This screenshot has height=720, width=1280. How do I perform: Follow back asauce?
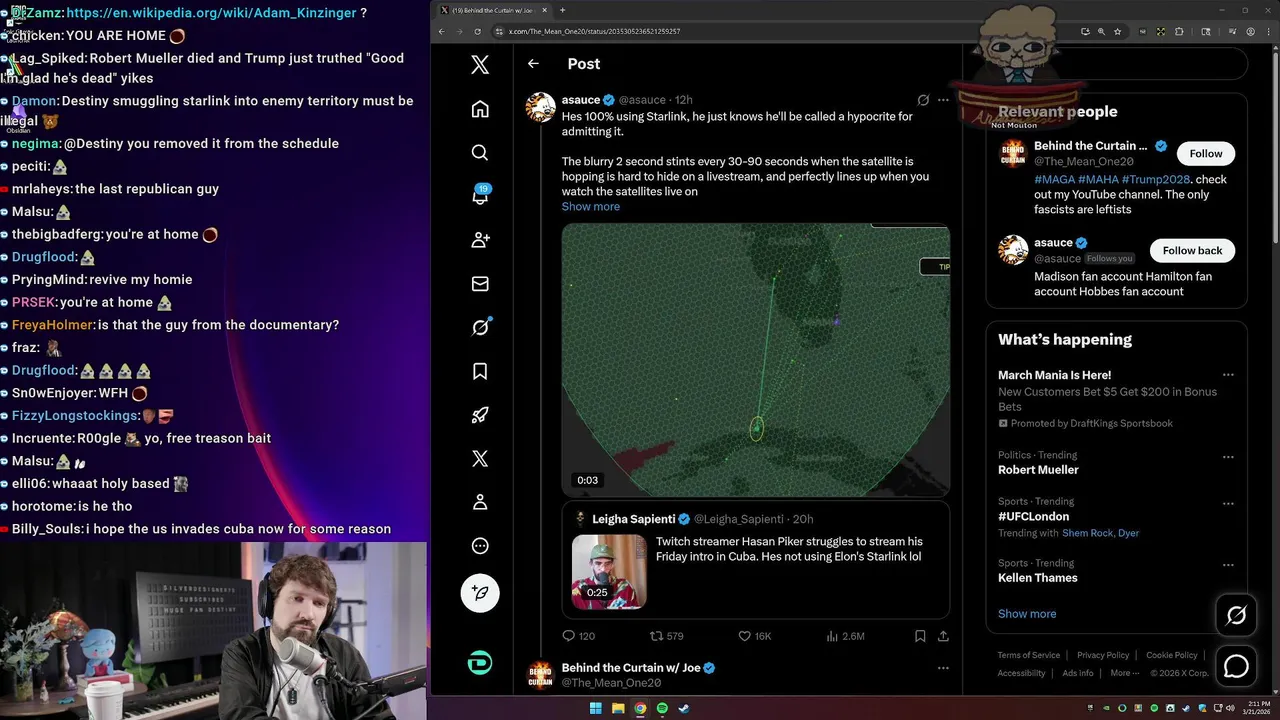[1192, 250]
